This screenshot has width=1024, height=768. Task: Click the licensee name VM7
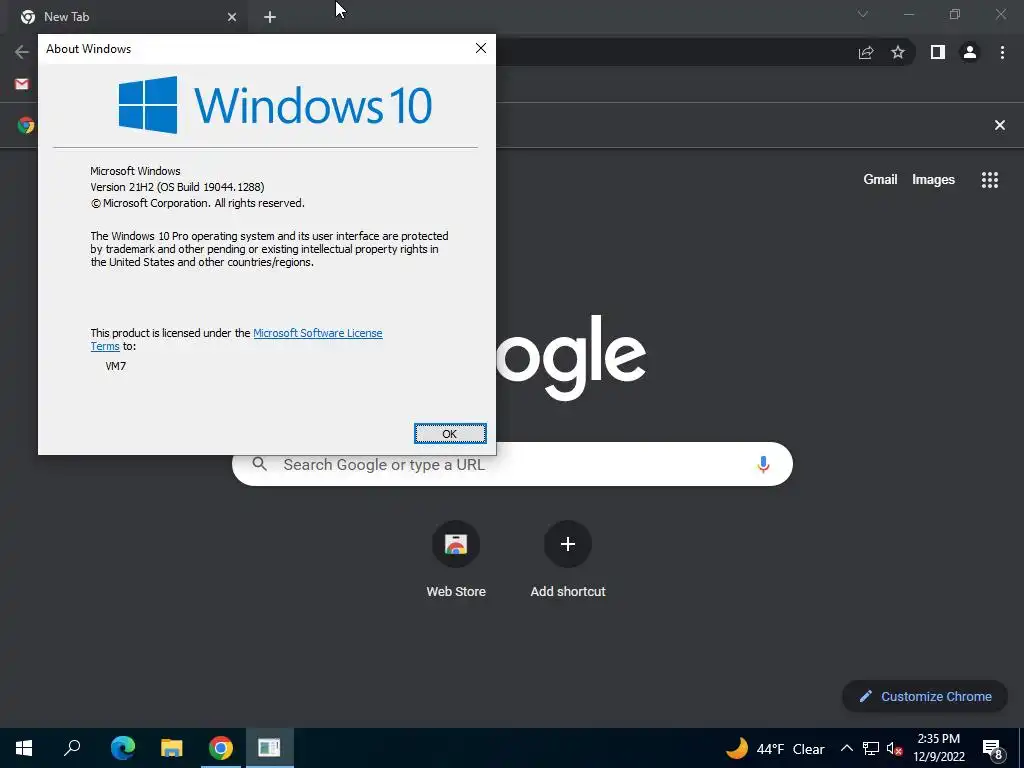[x=116, y=366]
